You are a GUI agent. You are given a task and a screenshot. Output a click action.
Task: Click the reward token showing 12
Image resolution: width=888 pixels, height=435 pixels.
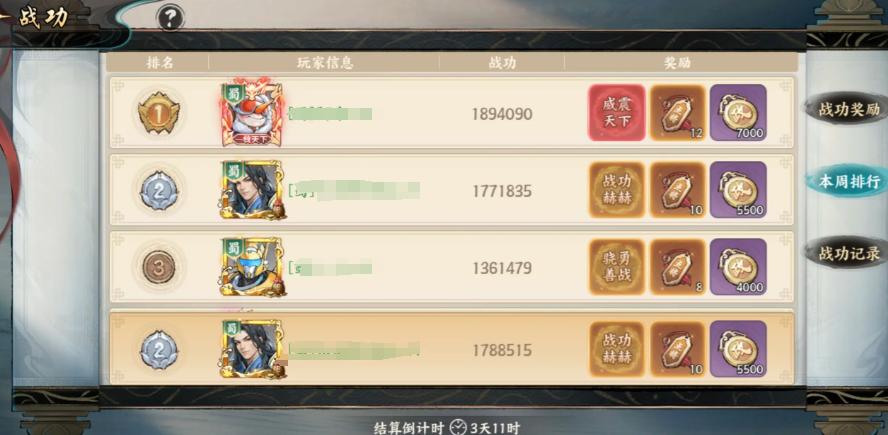click(x=677, y=113)
